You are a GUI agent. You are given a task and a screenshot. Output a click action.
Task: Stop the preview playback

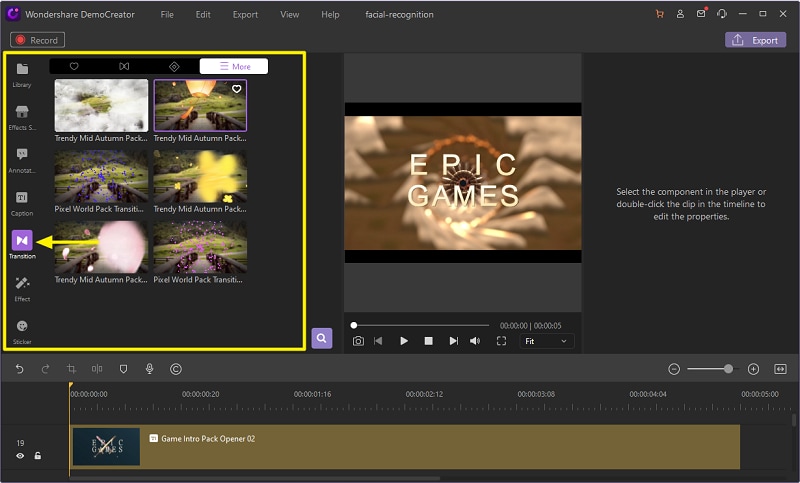click(x=429, y=341)
